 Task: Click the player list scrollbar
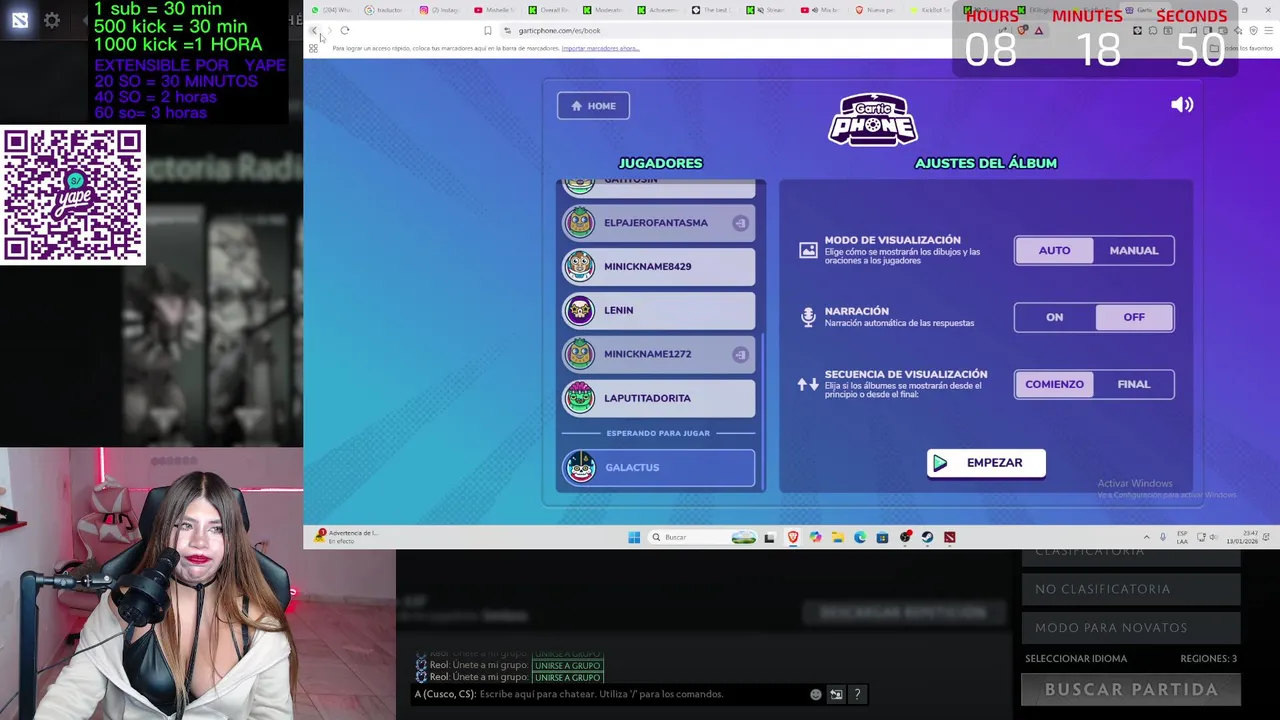click(762, 410)
